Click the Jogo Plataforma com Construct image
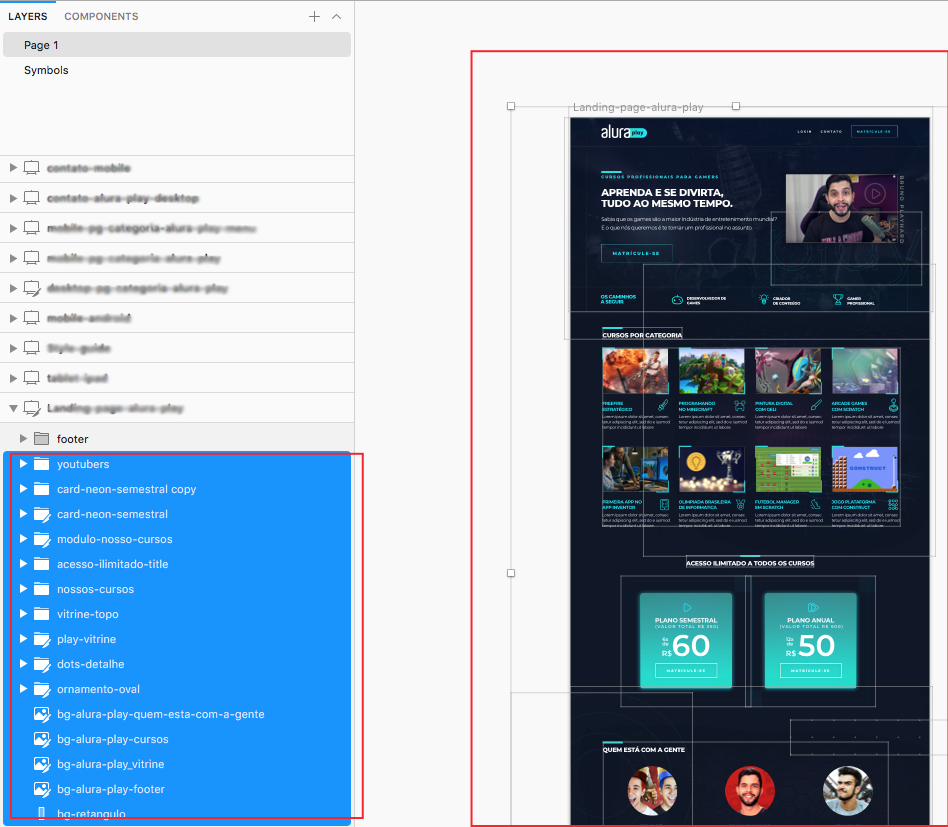The image size is (948, 827). pos(864,470)
